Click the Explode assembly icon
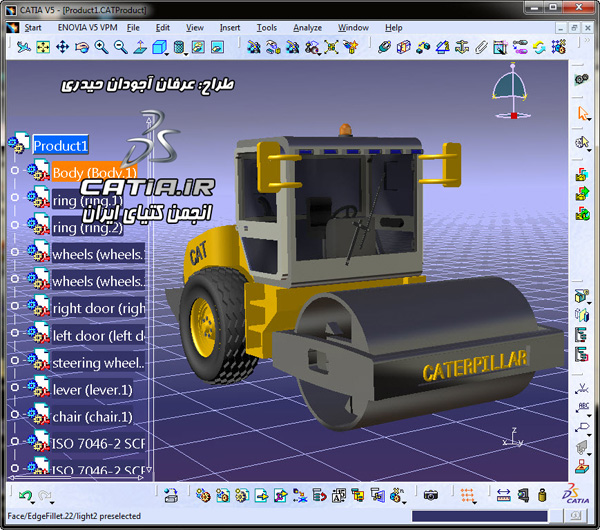Screen dimensions: 600x530 point(331,47)
